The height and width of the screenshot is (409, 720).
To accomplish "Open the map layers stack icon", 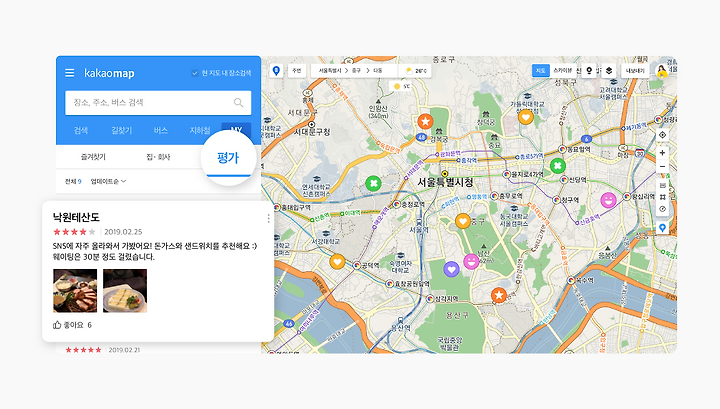I will pos(609,71).
